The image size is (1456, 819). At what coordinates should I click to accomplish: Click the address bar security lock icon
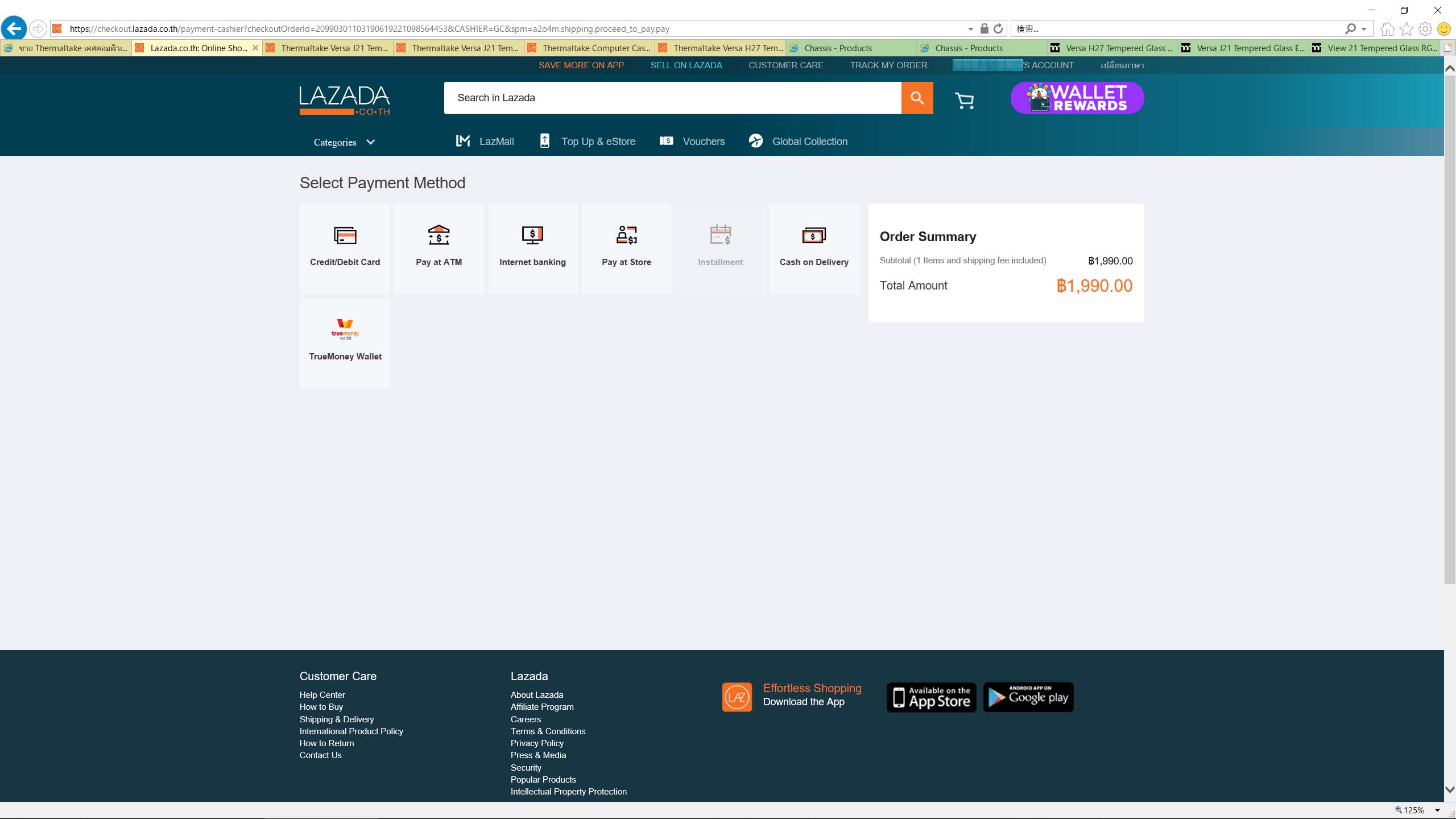click(x=985, y=28)
